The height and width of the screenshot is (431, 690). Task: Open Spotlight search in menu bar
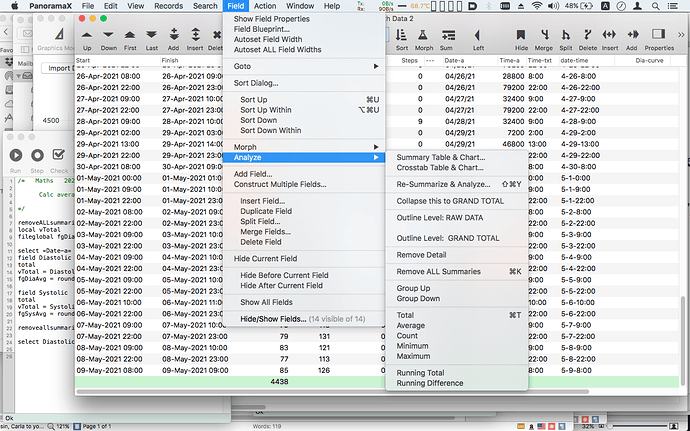tap(655, 6)
